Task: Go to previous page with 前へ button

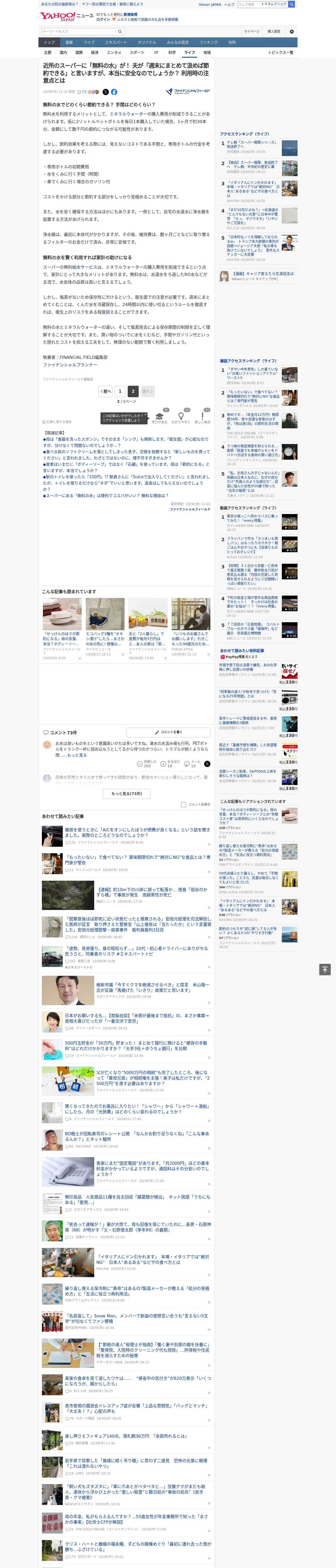Action: [x=105, y=391]
